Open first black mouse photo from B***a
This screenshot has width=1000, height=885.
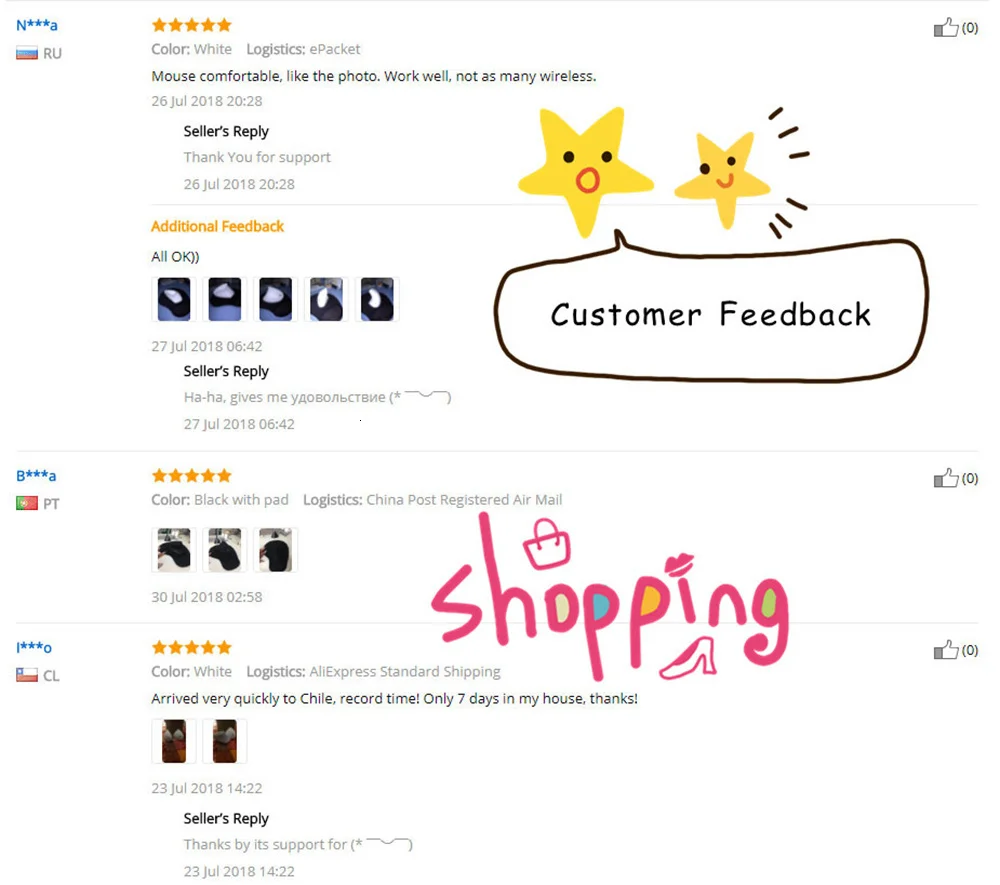(173, 550)
